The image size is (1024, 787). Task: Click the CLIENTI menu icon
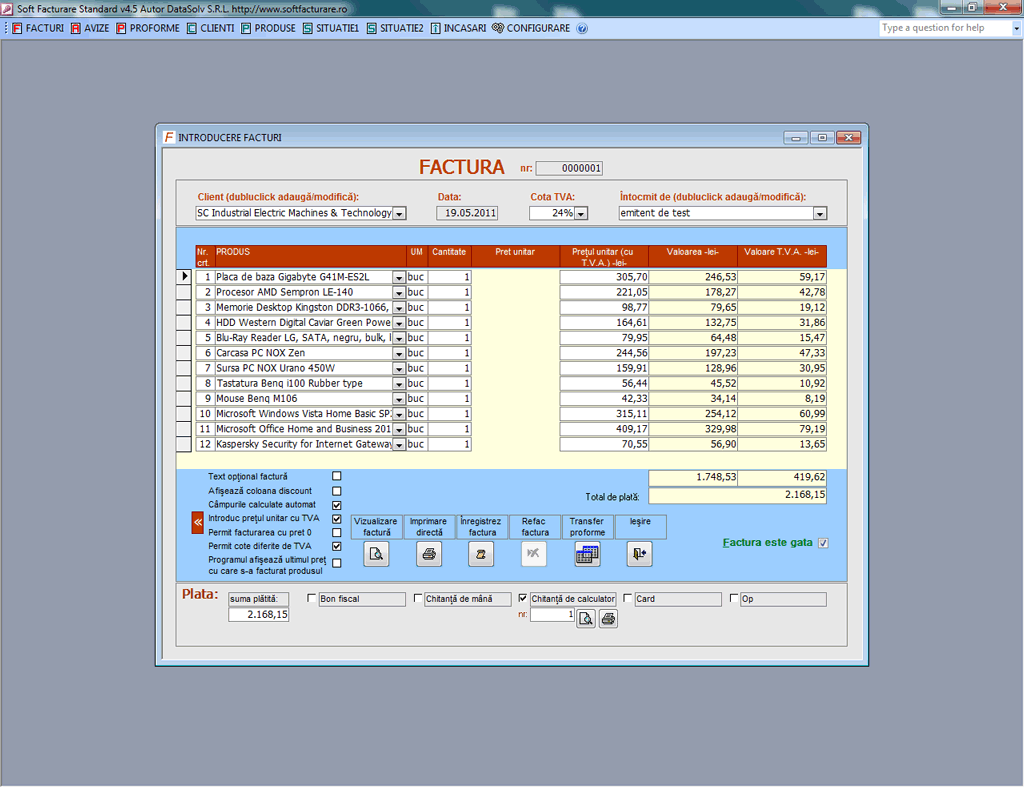pyautogui.click(x=192, y=29)
